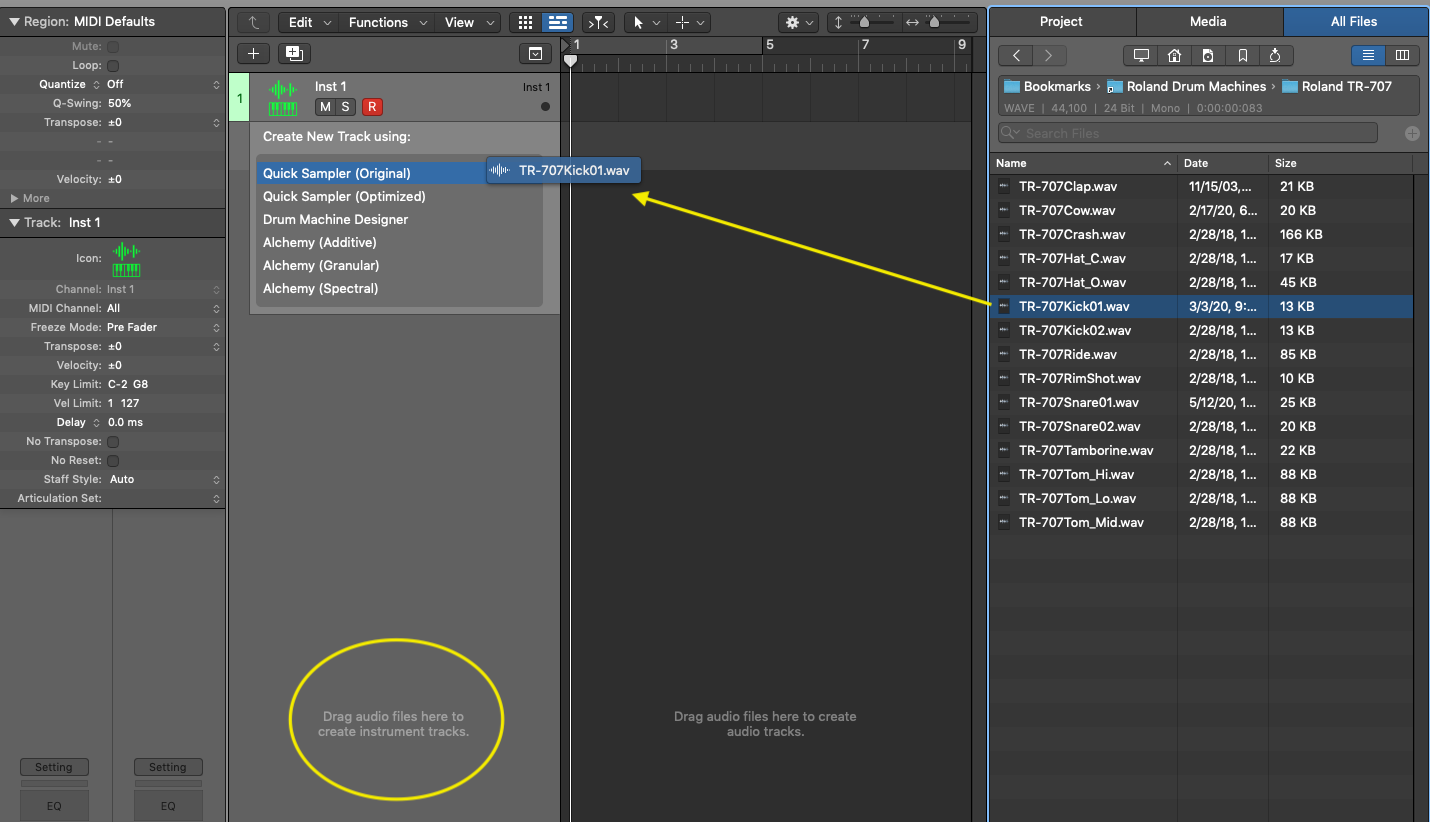Go back in the file browser
Viewport: 1430px width, 822px height.
point(1016,56)
